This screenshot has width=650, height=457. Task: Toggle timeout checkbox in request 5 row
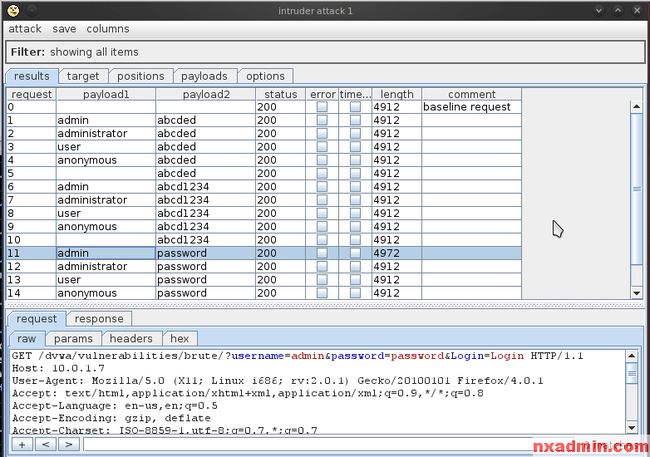click(x=355, y=173)
